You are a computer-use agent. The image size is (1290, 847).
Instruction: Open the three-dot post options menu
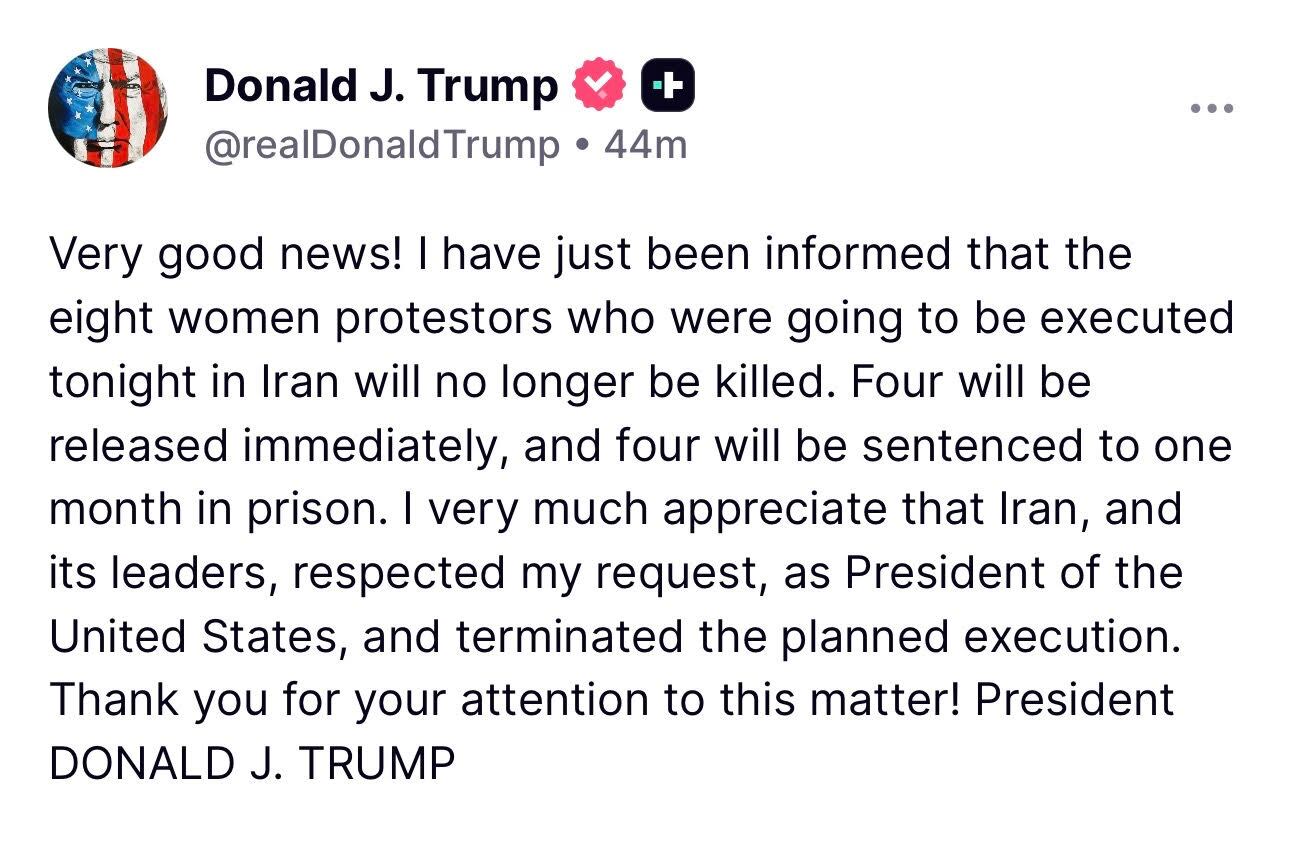click(1212, 107)
